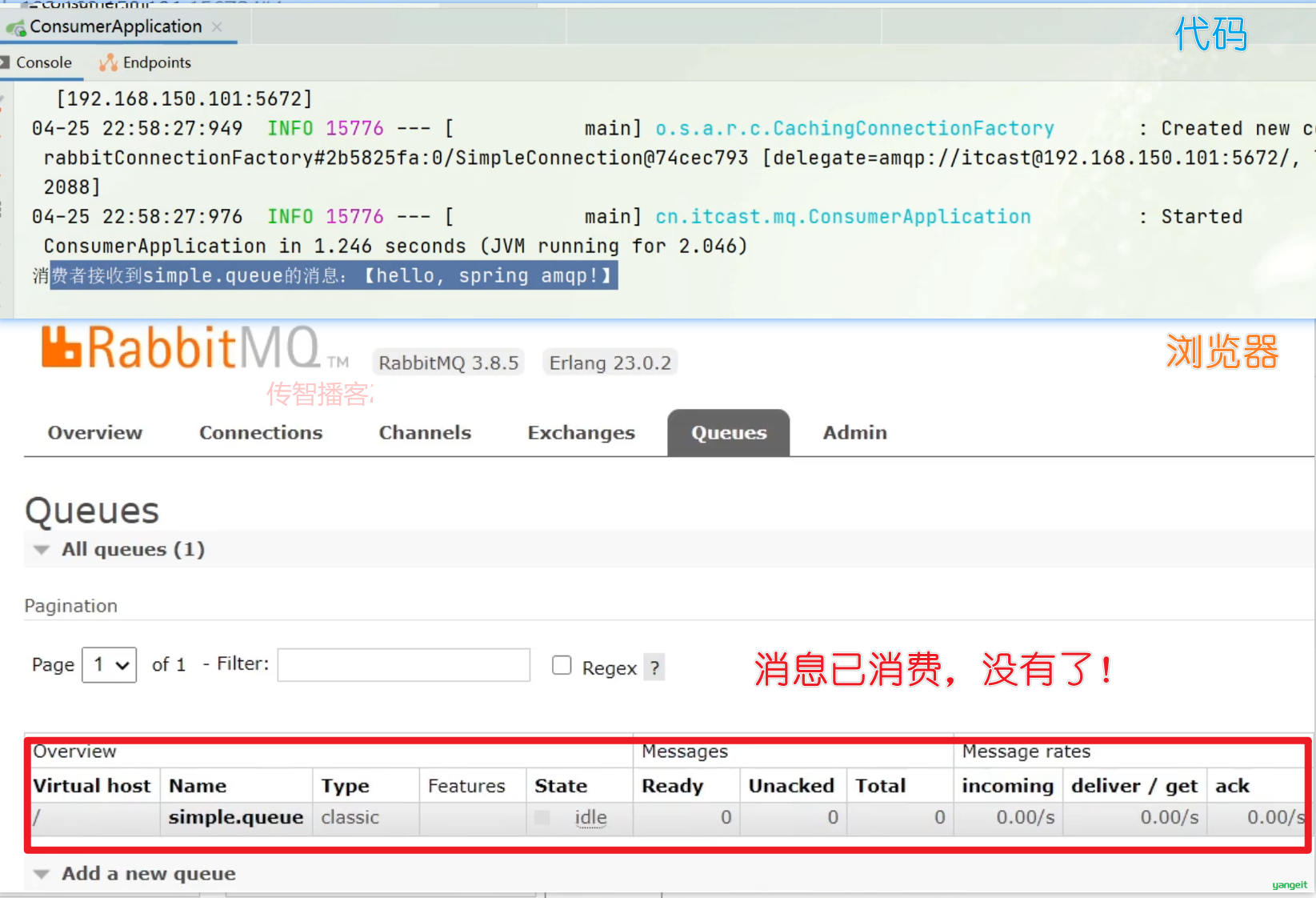The height and width of the screenshot is (898, 1316).
Task: Click the RabbitMQ 3.8.5 version badge
Action: click(x=449, y=363)
